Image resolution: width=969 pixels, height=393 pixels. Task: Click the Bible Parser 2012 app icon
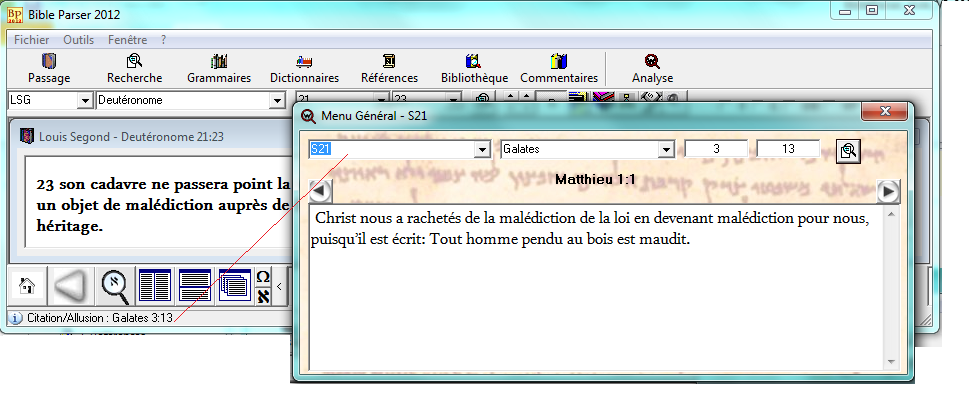(x=15, y=15)
